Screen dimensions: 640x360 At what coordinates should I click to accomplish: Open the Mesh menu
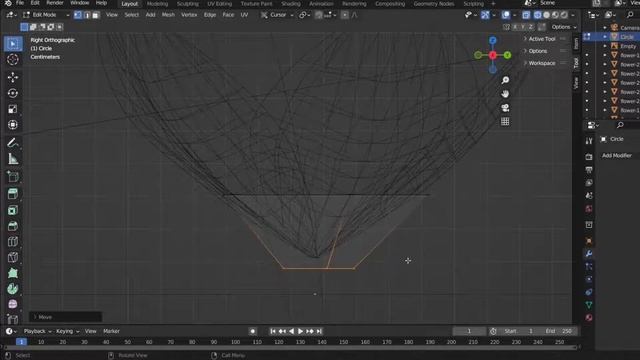168,15
